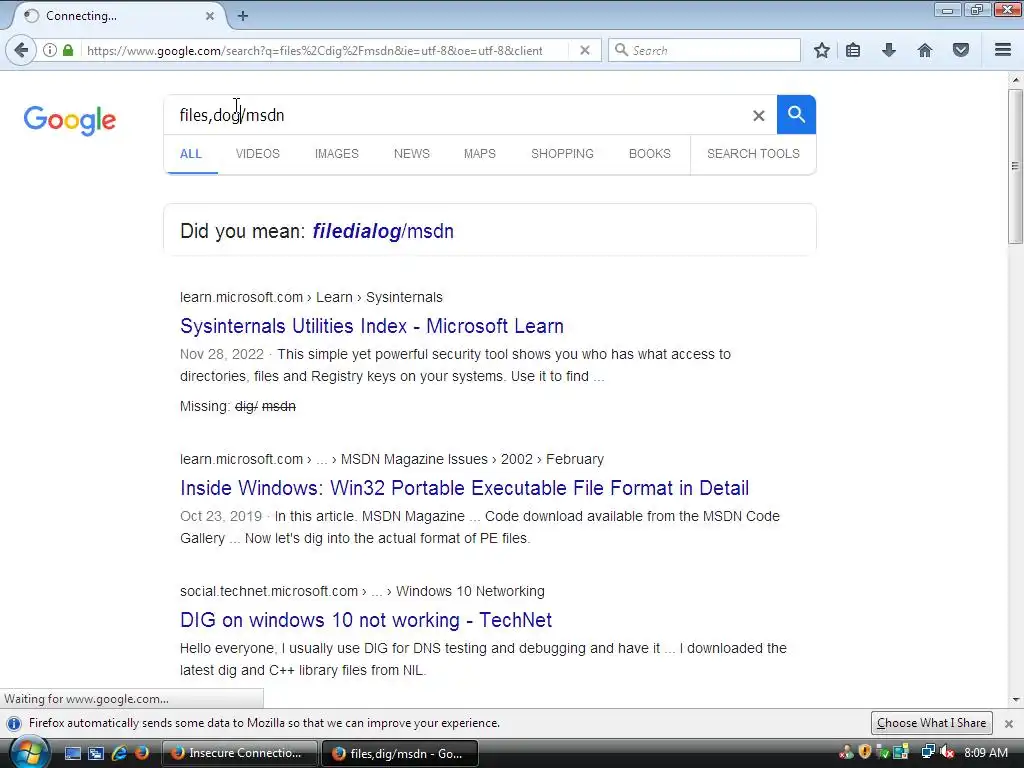The height and width of the screenshot is (768, 1024).
Task: Select the ALL search tab
Action: [x=191, y=154]
